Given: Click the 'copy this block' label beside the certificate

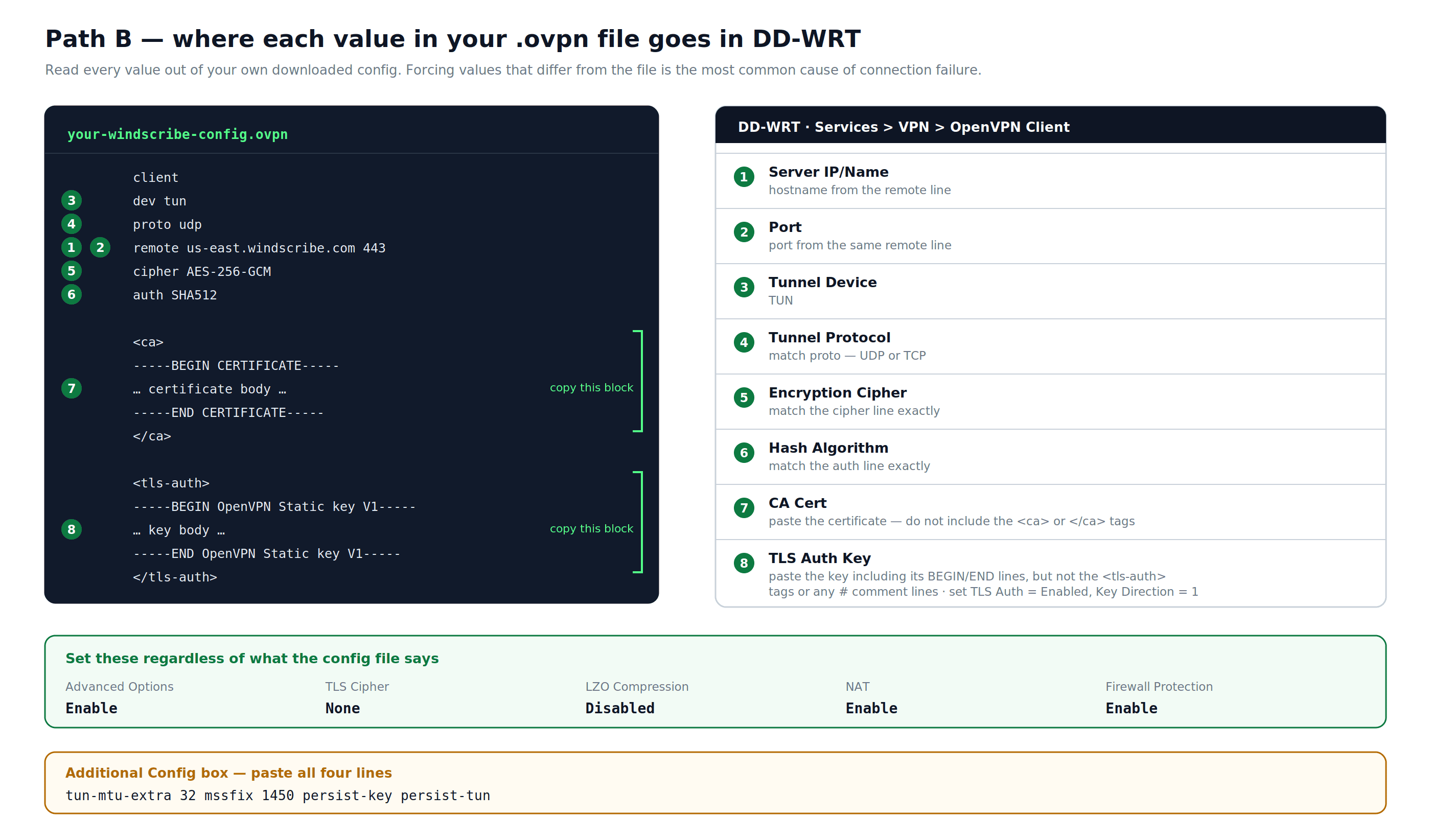Looking at the screenshot, I should 591,388.
